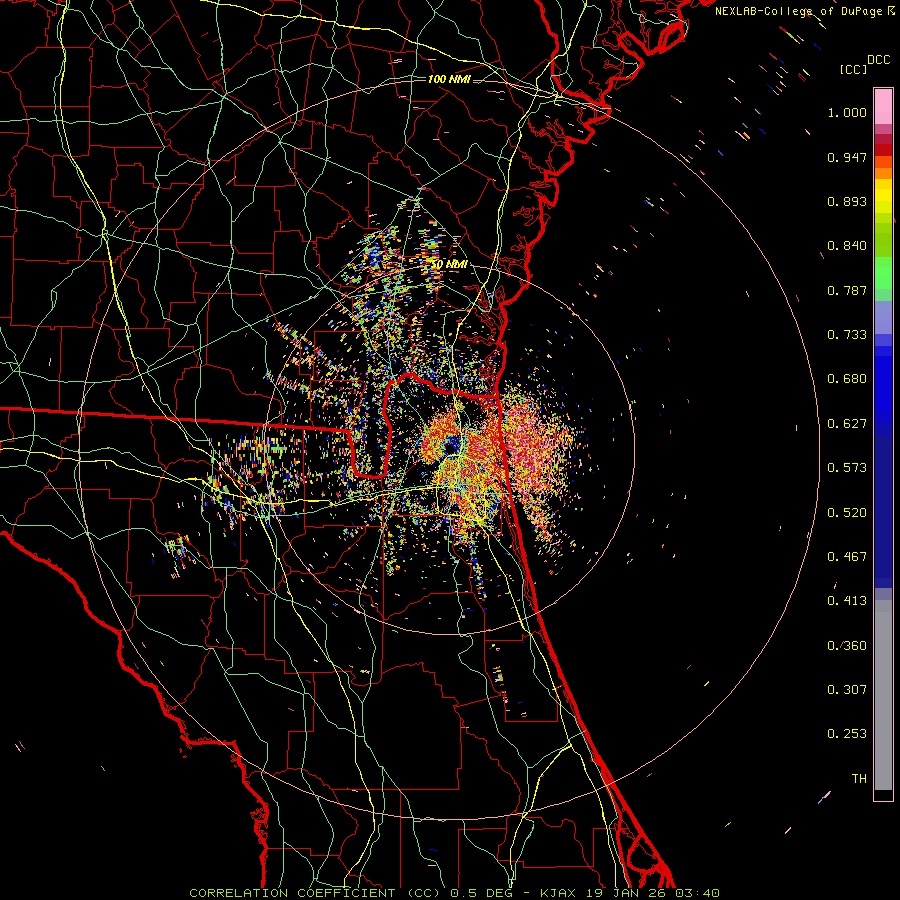The height and width of the screenshot is (900, 900).
Task: Click the dark blue radar site center
Action: [x=451, y=444]
